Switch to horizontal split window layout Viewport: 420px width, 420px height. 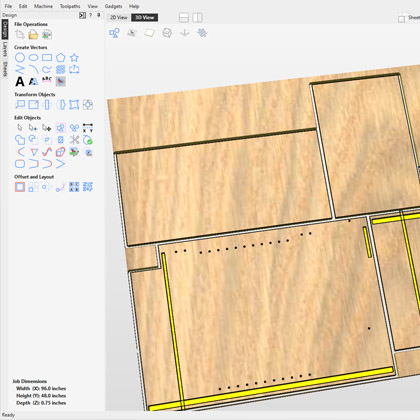tap(184, 18)
